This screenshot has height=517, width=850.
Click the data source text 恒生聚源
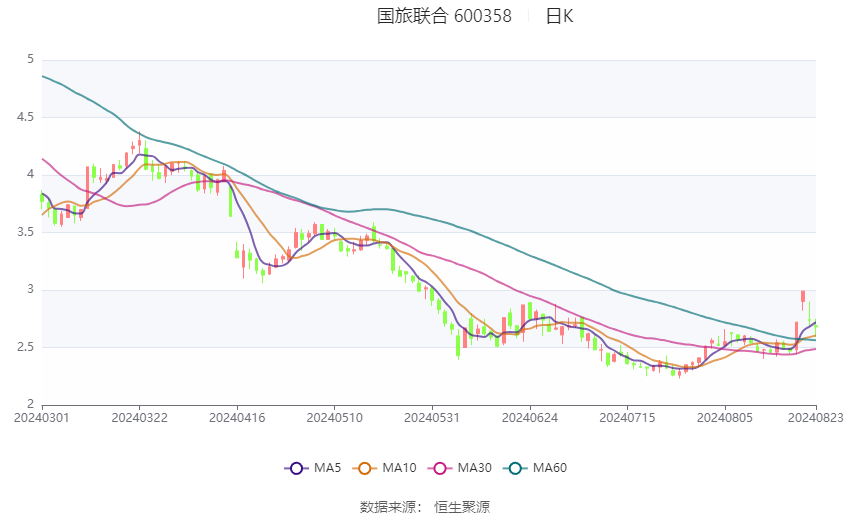[462, 507]
